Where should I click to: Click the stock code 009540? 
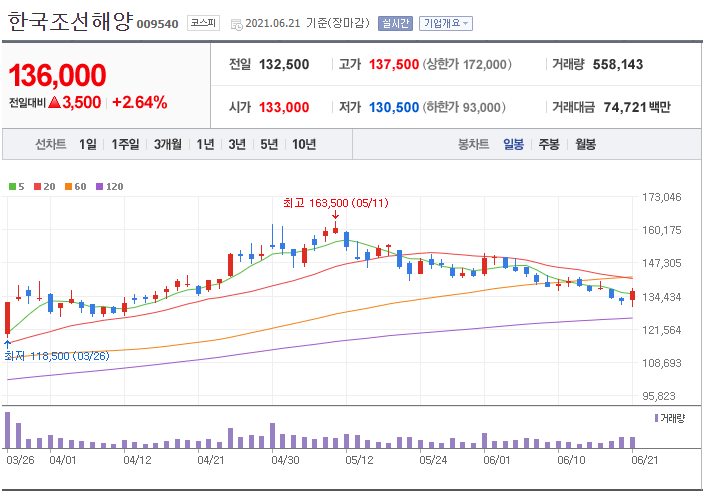pos(157,24)
